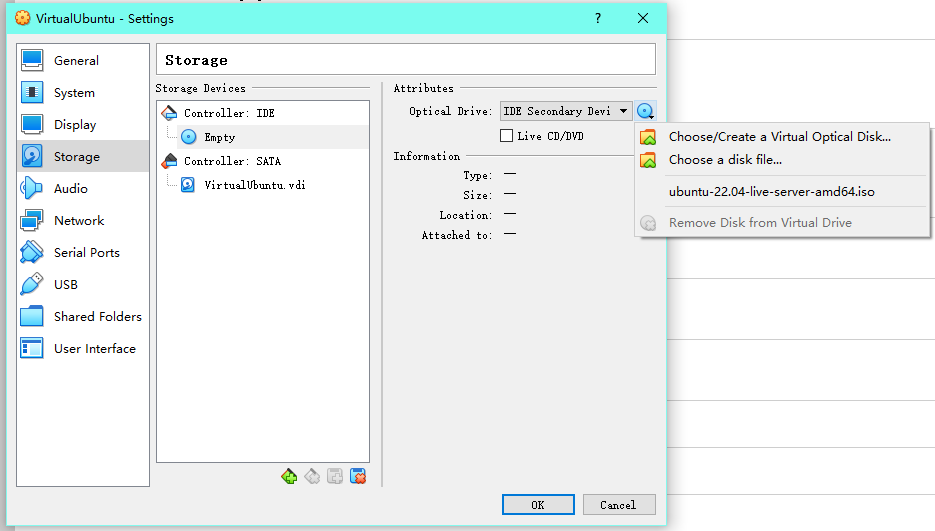Click the Choose a disk file icon
Image resolution: width=935 pixels, height=531 pixels.
(x=648, y=160)
